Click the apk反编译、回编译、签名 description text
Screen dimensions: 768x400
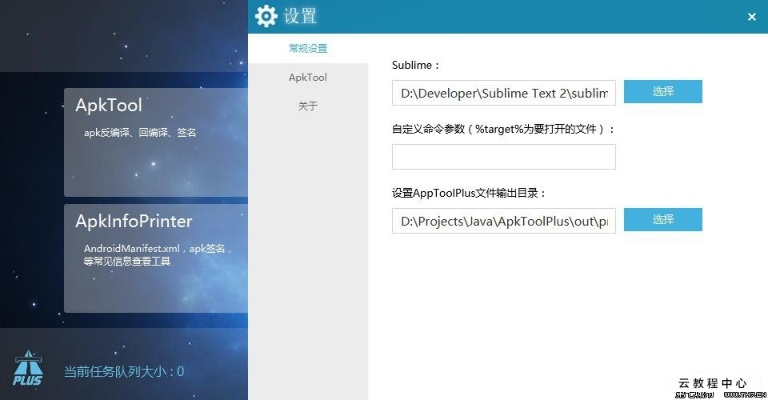click(x=140, y=132)
